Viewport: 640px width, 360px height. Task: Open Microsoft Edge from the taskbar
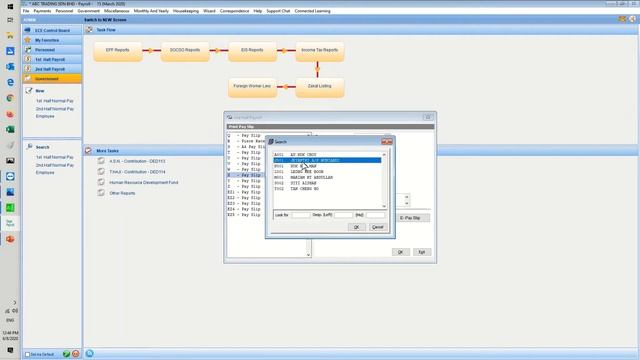10,82
